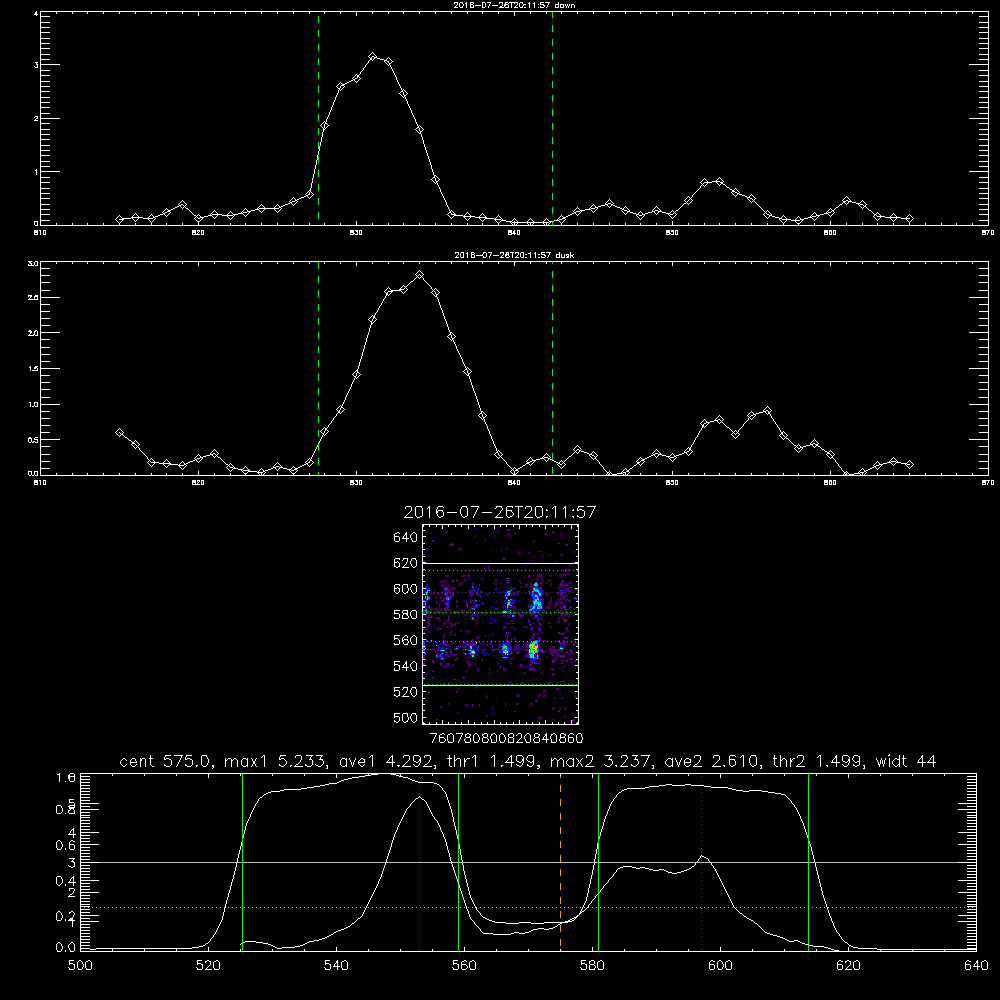1000x1000 pixels.
Task: Click the '600' label on bottom plot x-axis
Action: click(x=720, y=966)
